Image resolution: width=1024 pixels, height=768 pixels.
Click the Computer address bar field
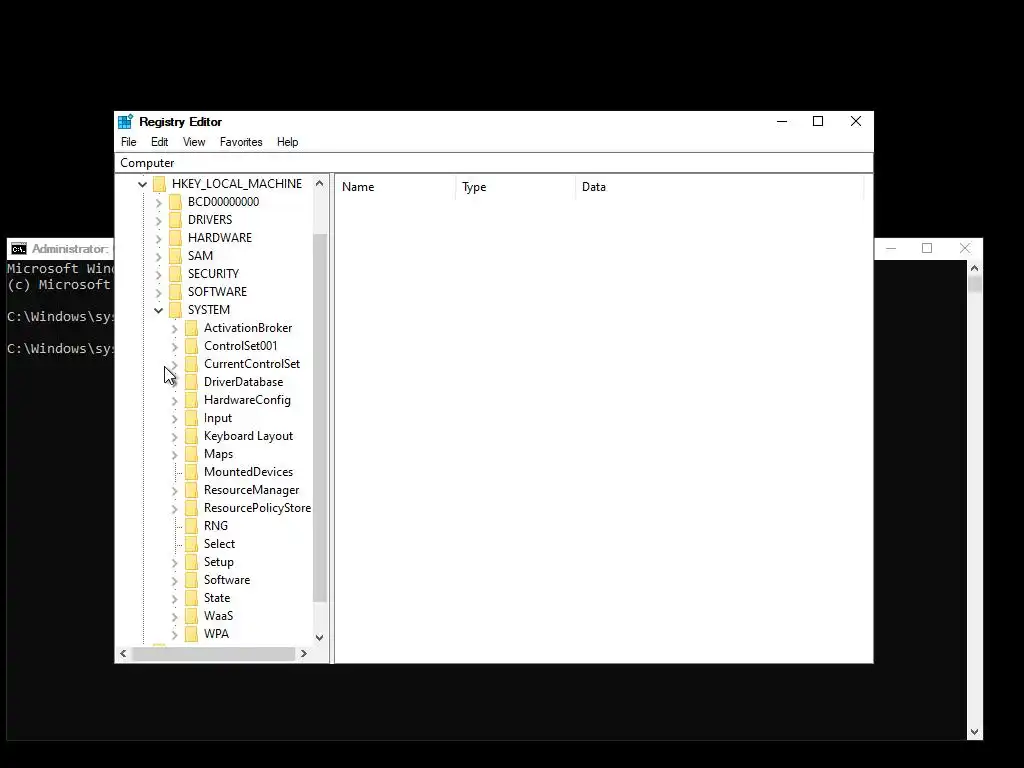click(494, 163)
